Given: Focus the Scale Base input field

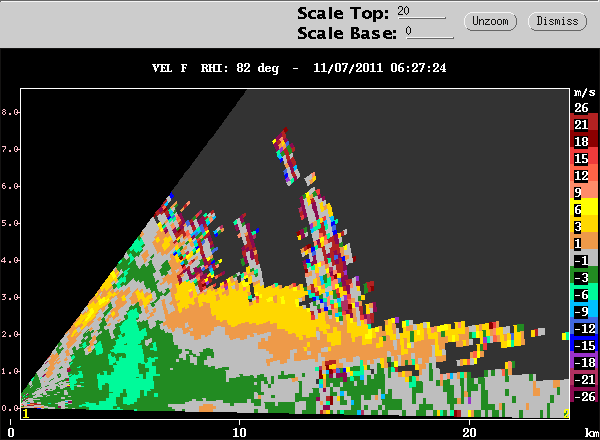Looking at the screenshot, I should [429, 31].
